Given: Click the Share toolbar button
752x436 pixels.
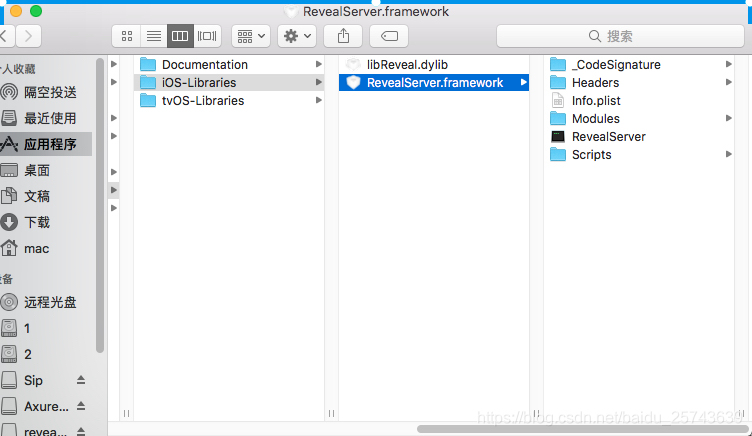Looking at the screenshot, I should pyautogui.click(x=343, y=36).
